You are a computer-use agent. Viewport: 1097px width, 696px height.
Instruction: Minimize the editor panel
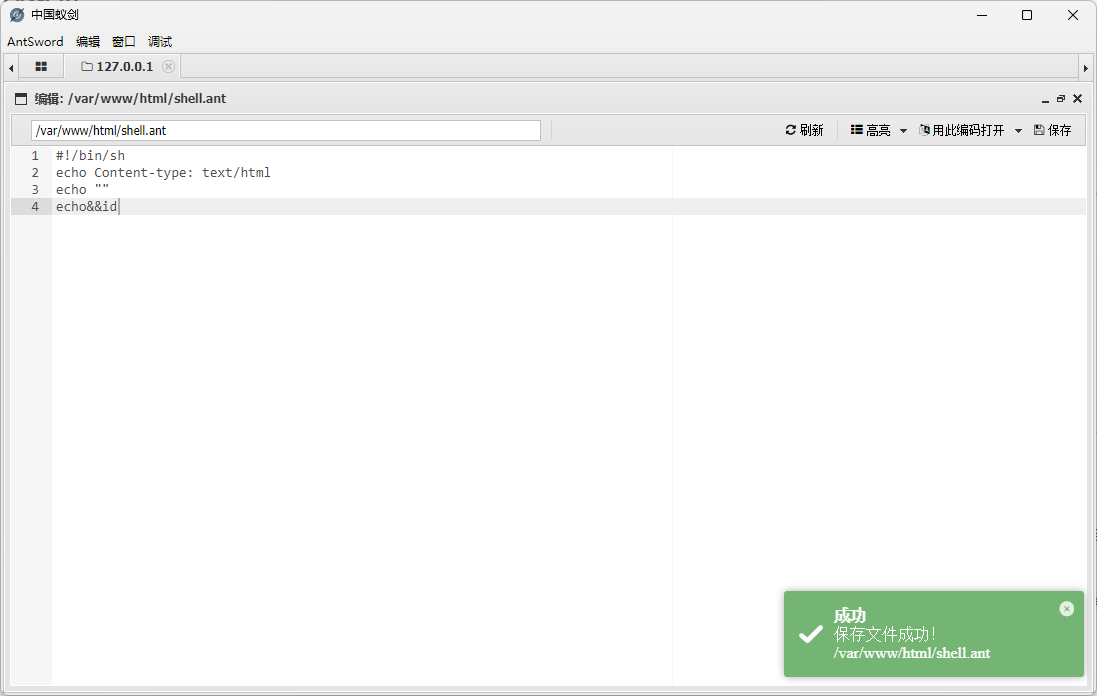pos(1045,99)
